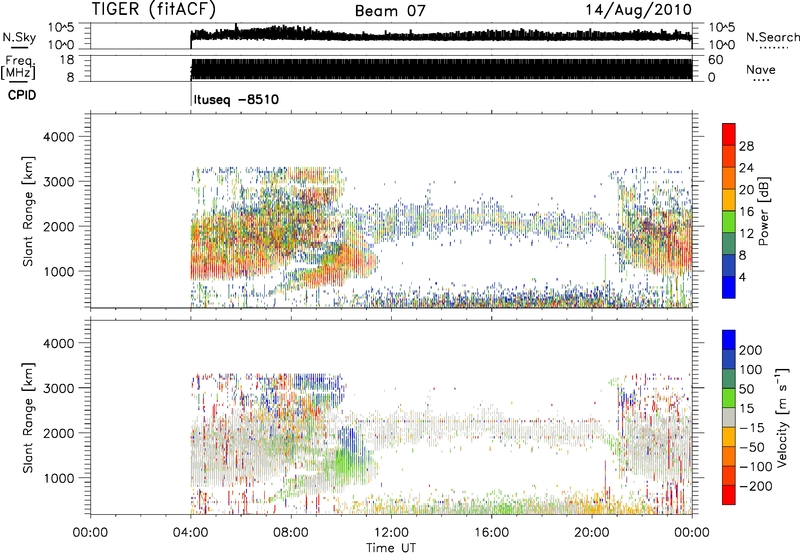Pick the bright green Velocity segment between 15 and 50
Screen dimensions: 800x554
tap(729, 398)
